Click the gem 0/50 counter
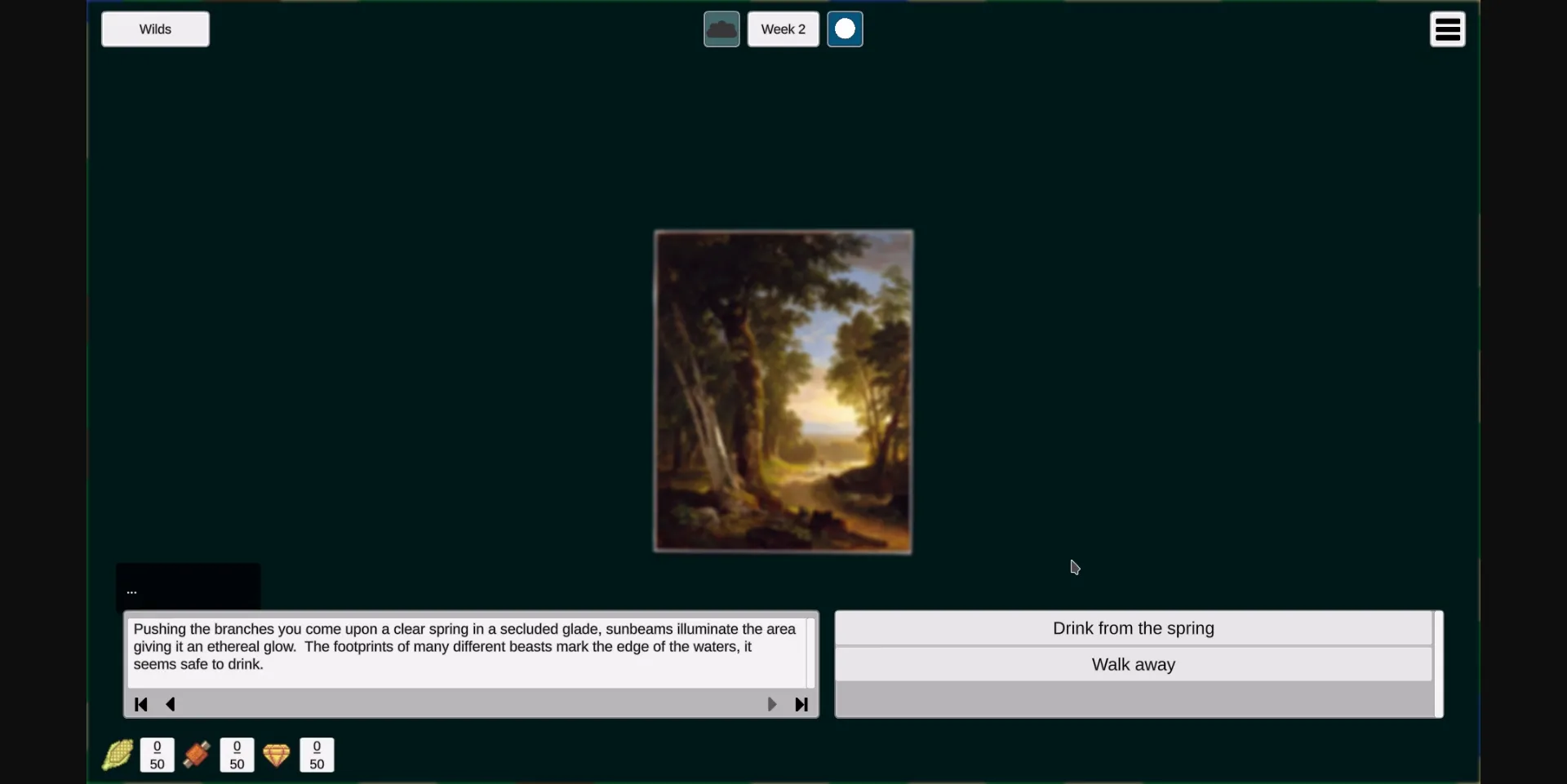This screenshot has width=1567, height=784. pyautogui.click(x=317, y=755)
